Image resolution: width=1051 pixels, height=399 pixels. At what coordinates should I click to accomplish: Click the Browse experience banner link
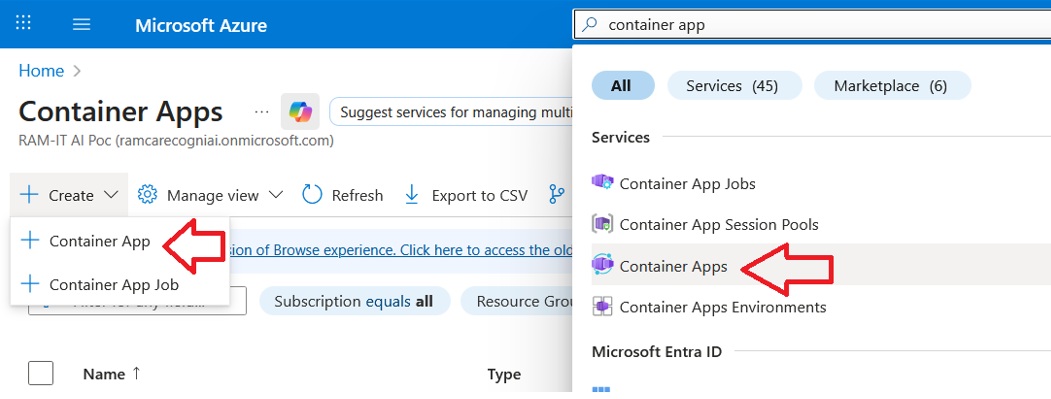pyautogui.click(x=401, y=250)
